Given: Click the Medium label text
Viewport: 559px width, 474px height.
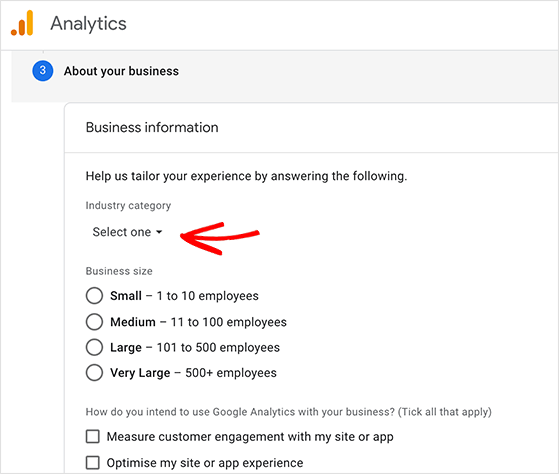Looking at the screenshot, I should (133, 322).
